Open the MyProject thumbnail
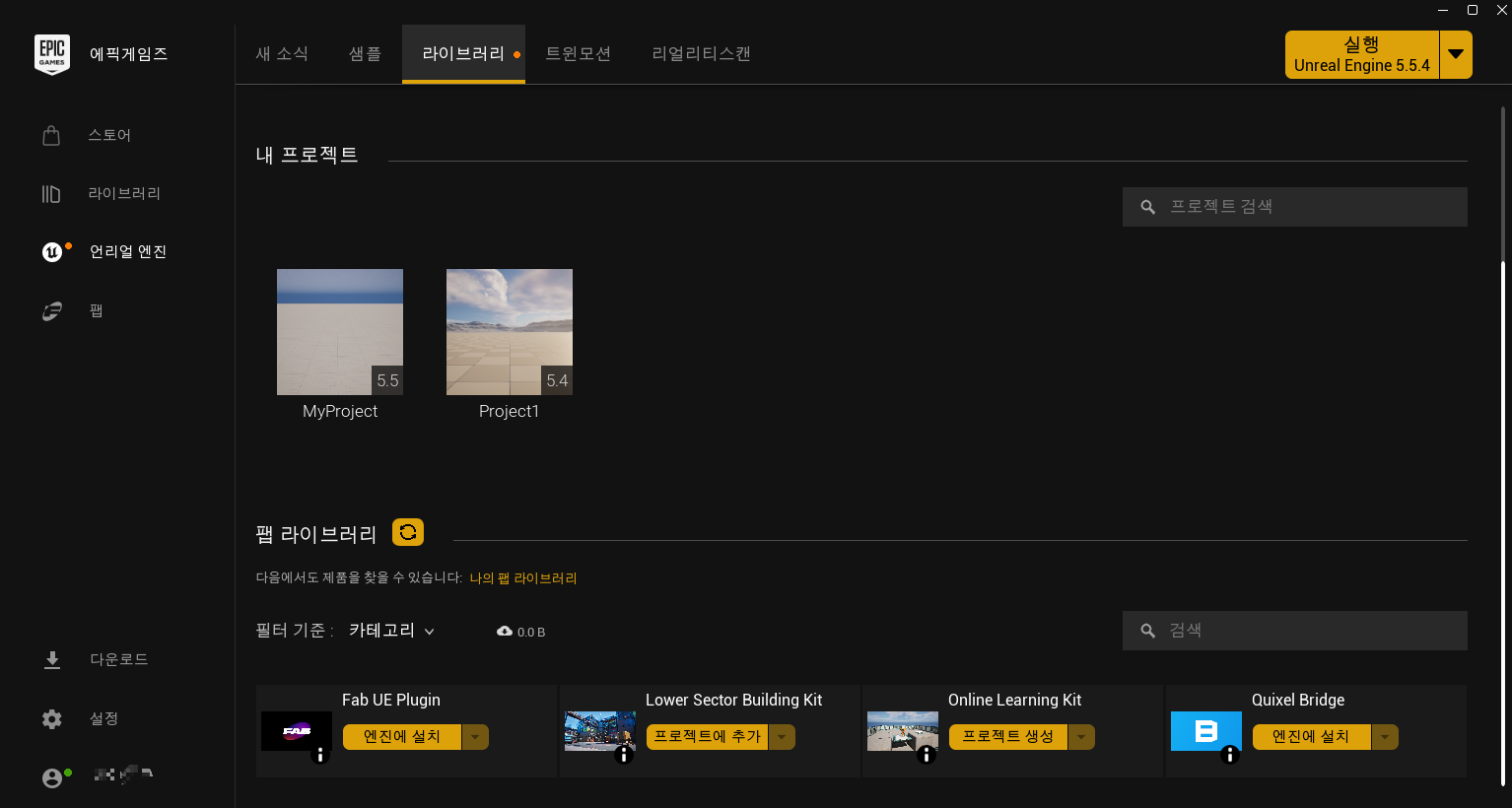Image resolution: width=1512 pixels, height=808 pixels. (x=340, y=332)
